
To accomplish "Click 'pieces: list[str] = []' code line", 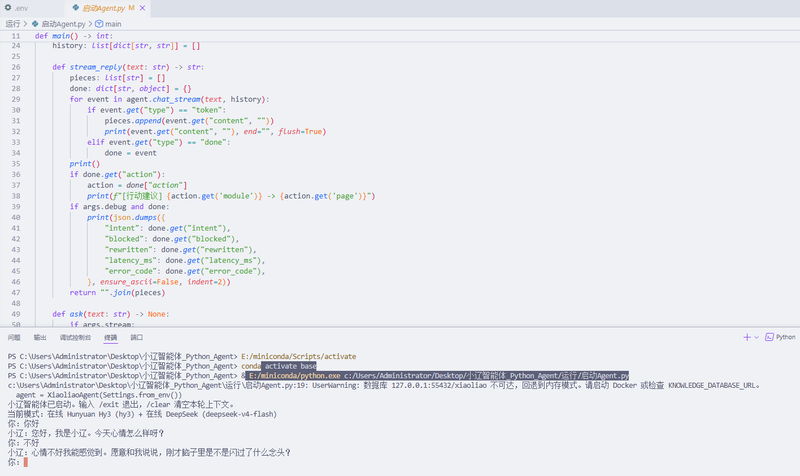I will [x=117, y=78].
